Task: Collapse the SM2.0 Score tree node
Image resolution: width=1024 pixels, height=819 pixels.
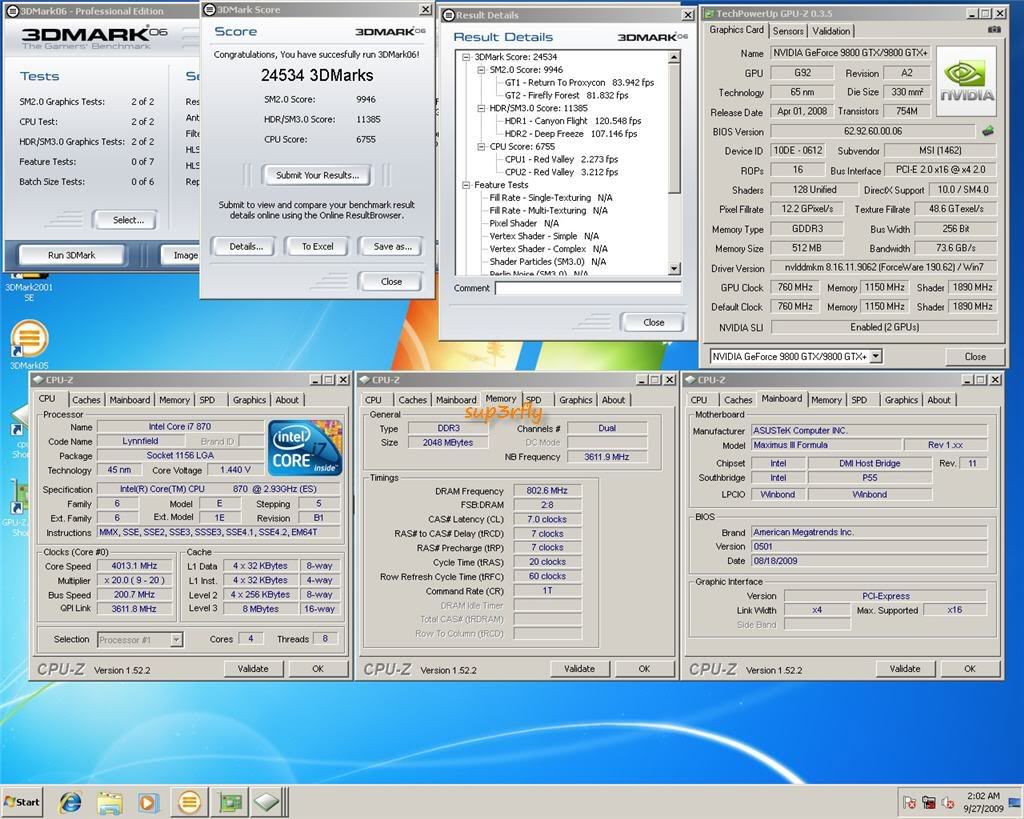Action: 483,71
